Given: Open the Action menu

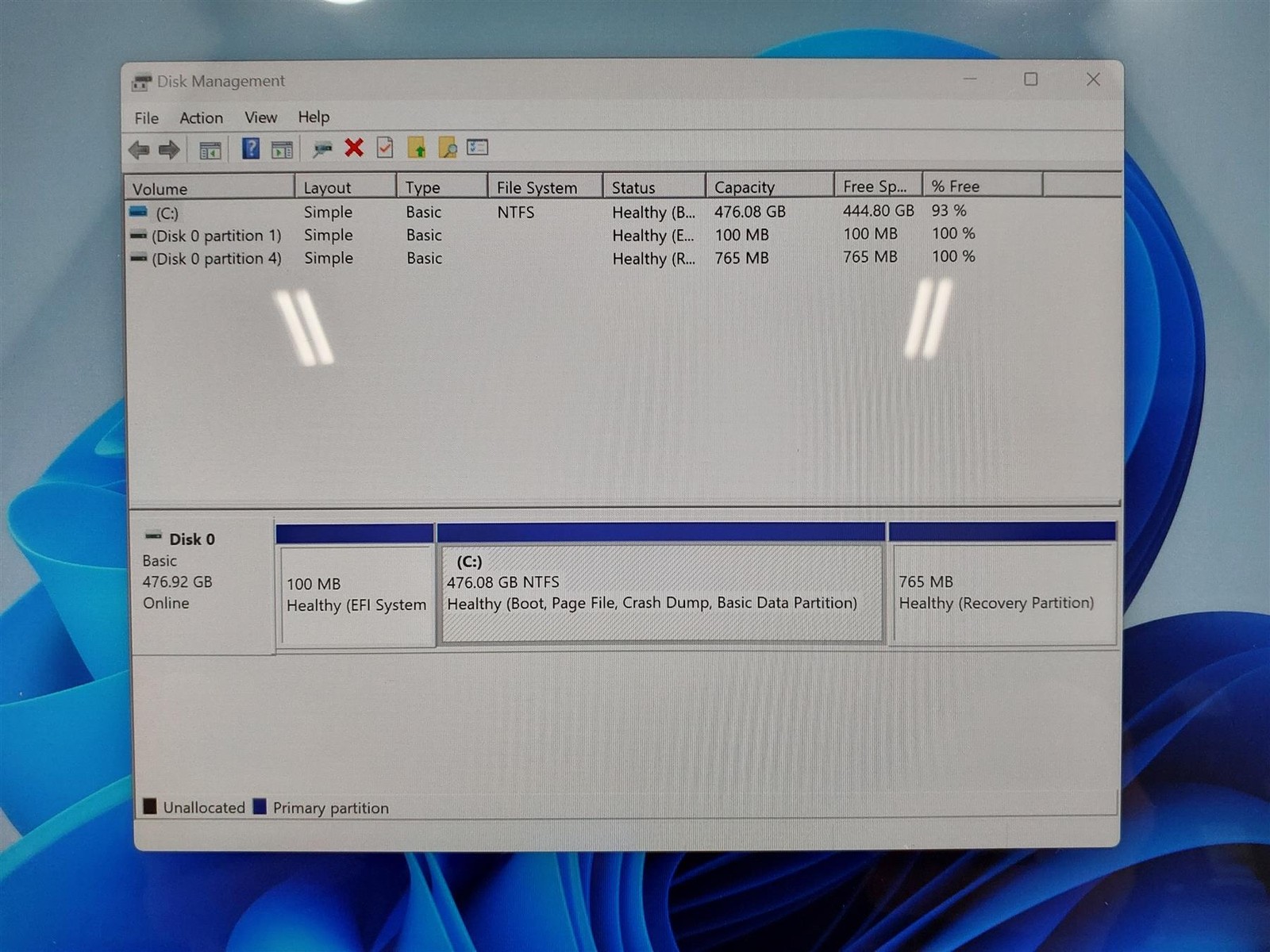Looking at the screenshot, I should [201, 117].
